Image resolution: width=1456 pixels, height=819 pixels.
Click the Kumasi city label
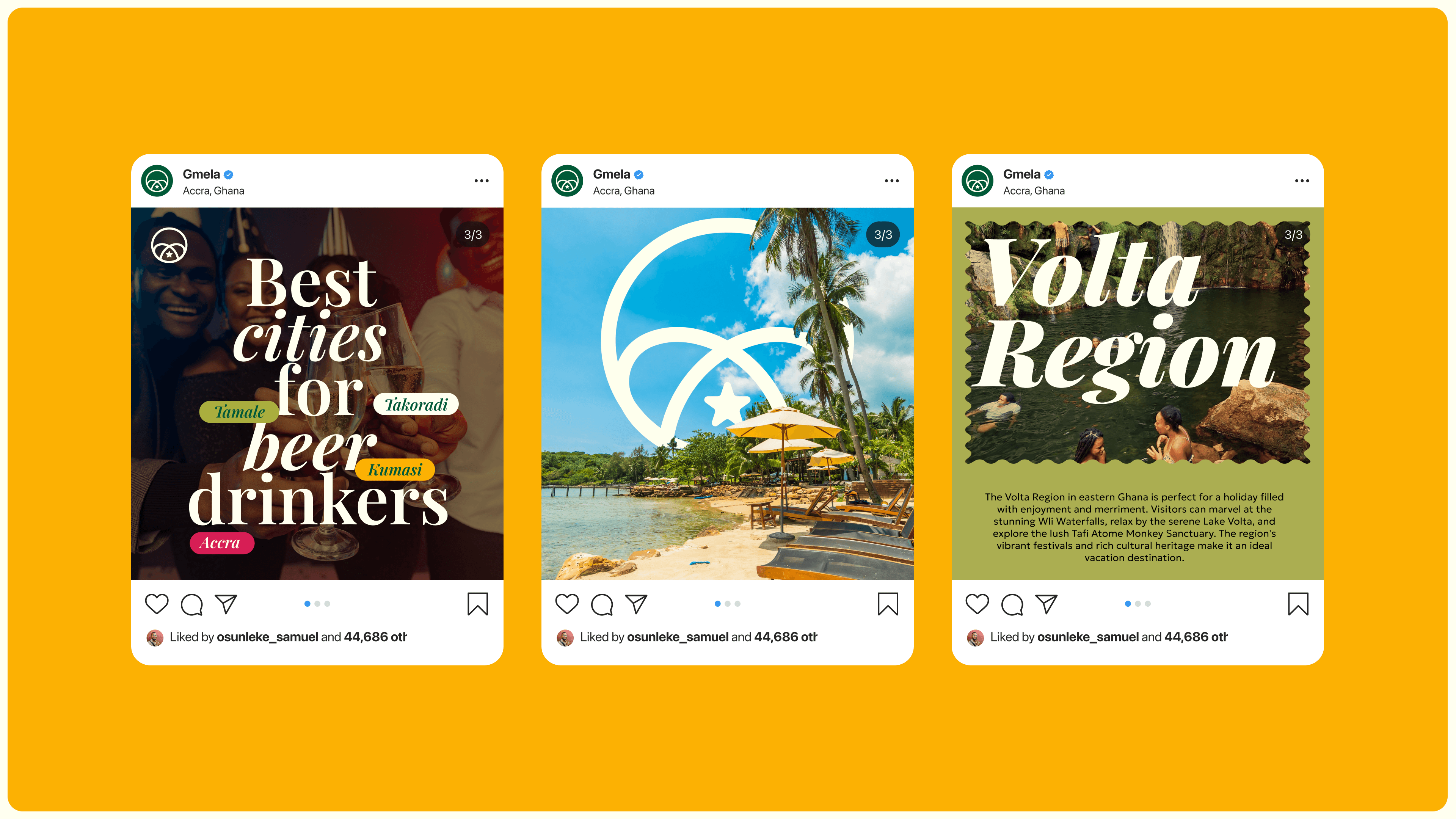click(395, 470)
